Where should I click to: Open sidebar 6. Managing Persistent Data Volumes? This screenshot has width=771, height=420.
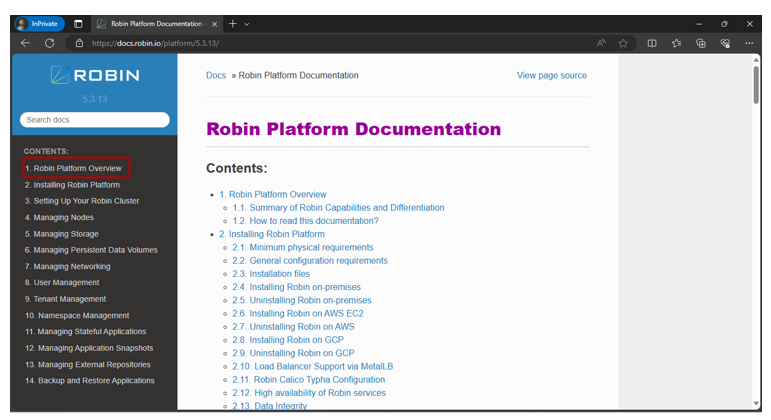[x=91, y=250]
